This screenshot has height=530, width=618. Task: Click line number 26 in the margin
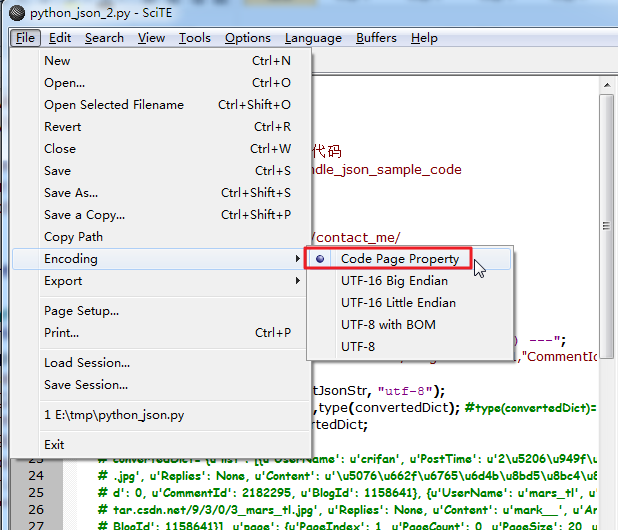pyautogui.click(x=36, y=510)
